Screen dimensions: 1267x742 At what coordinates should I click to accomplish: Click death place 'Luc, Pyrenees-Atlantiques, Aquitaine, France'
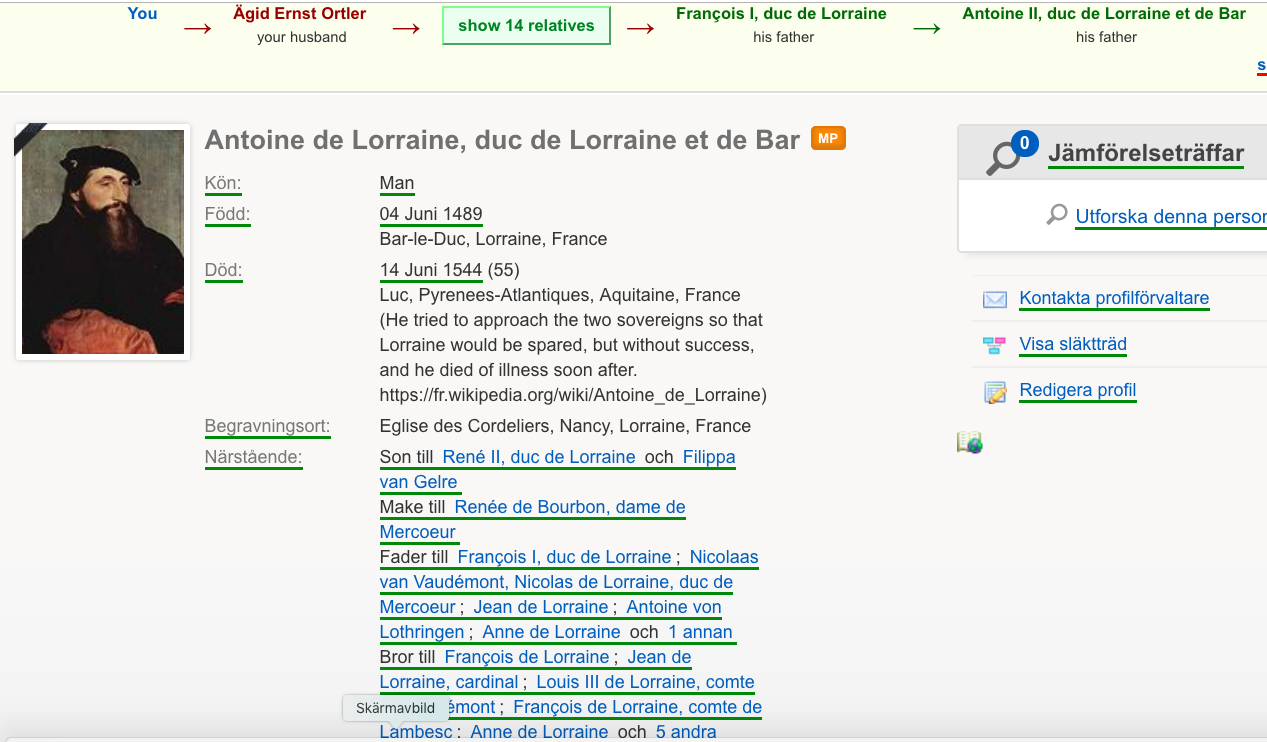[x=560, y=295]
